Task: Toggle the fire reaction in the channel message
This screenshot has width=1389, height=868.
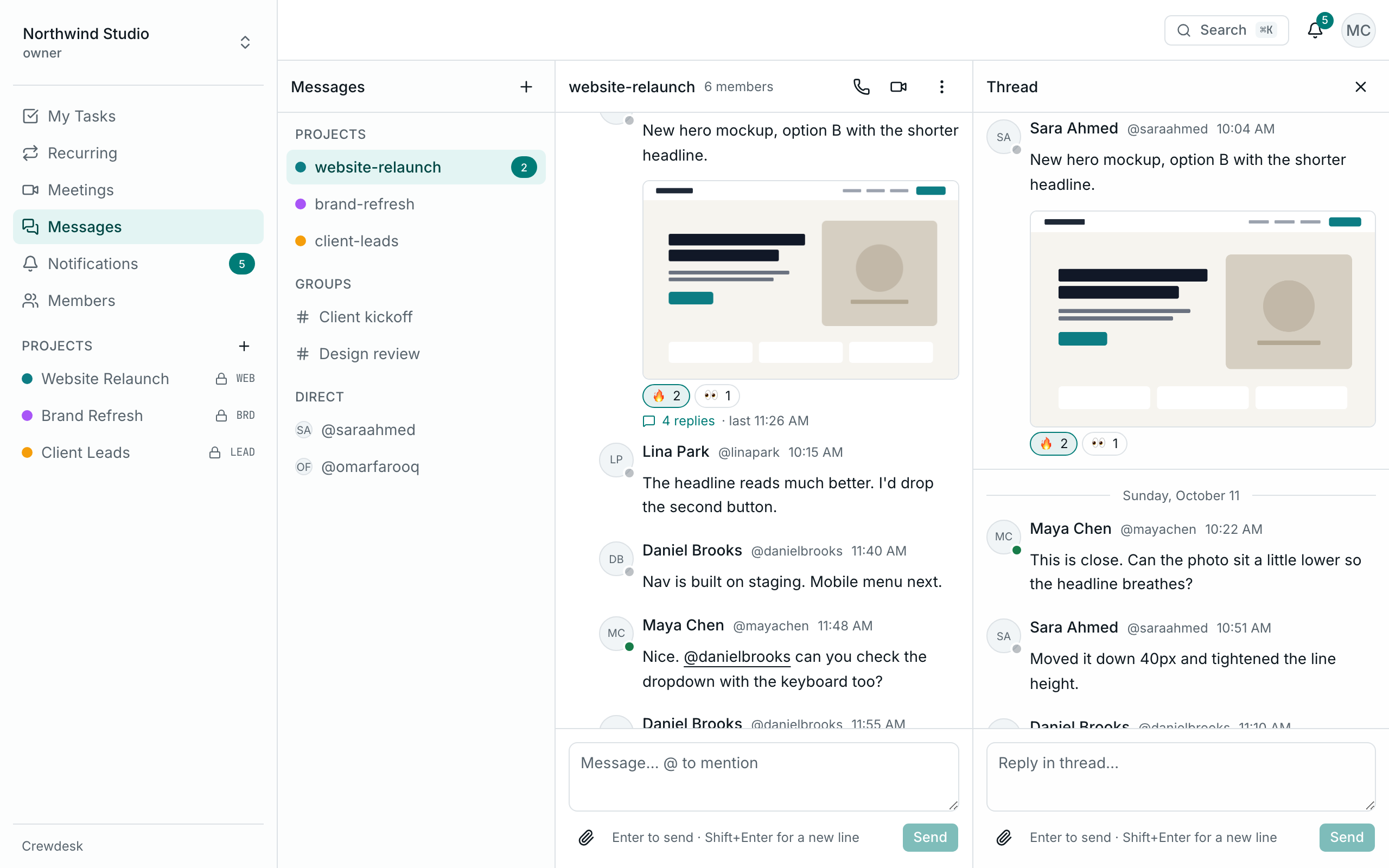Action: pyautogui.click(x=666, y=395)
